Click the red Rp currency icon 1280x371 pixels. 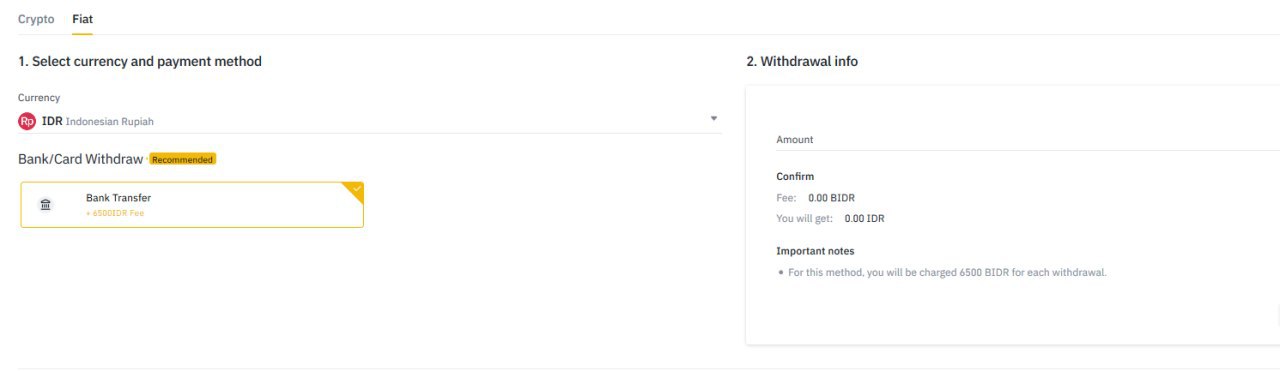click(x=27, y=121)
